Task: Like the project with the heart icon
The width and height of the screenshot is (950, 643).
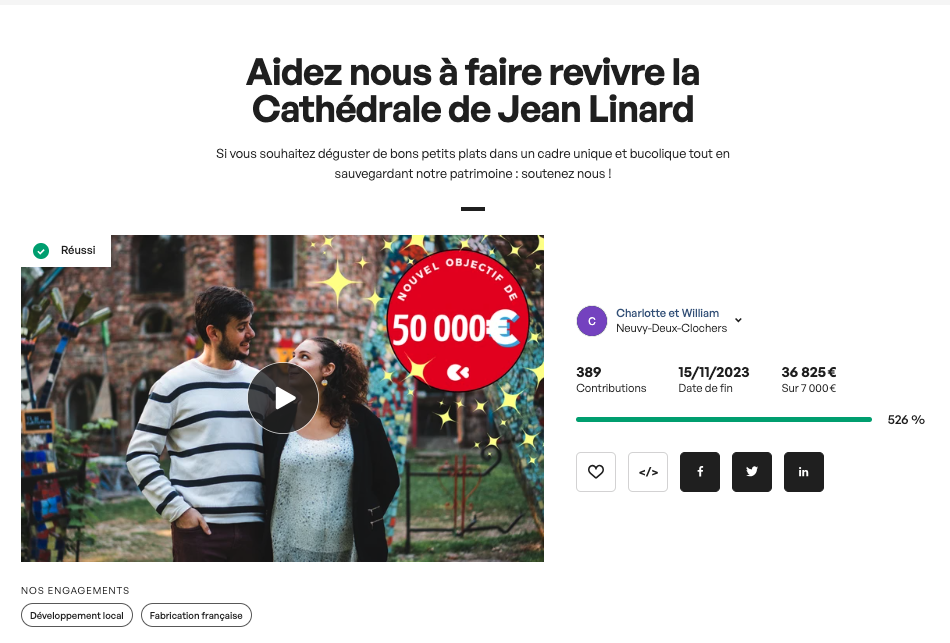Action: point(596,471)
